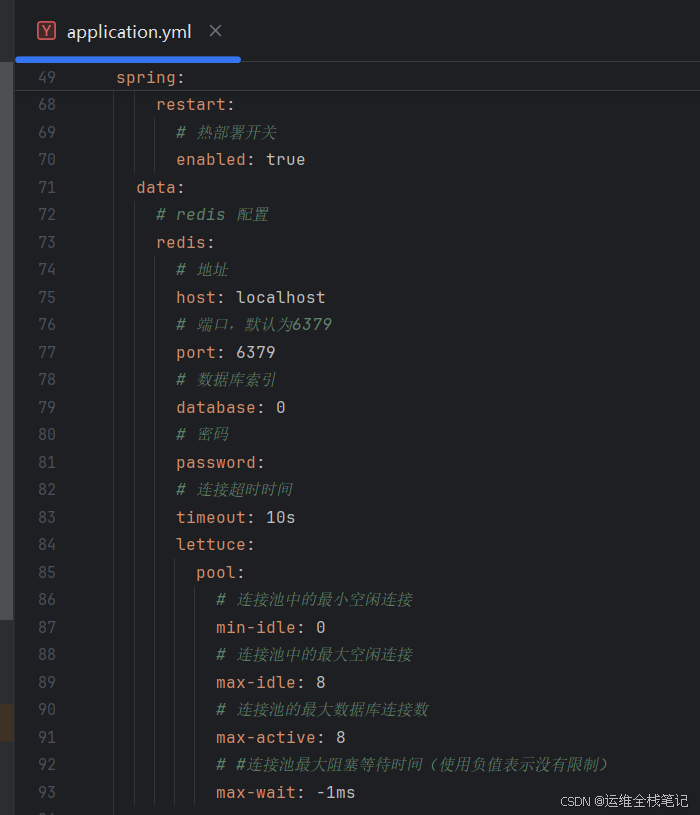The image size is (700, 815).
Task: Click 'database: 0' on line 79
Action: (231, 408)
